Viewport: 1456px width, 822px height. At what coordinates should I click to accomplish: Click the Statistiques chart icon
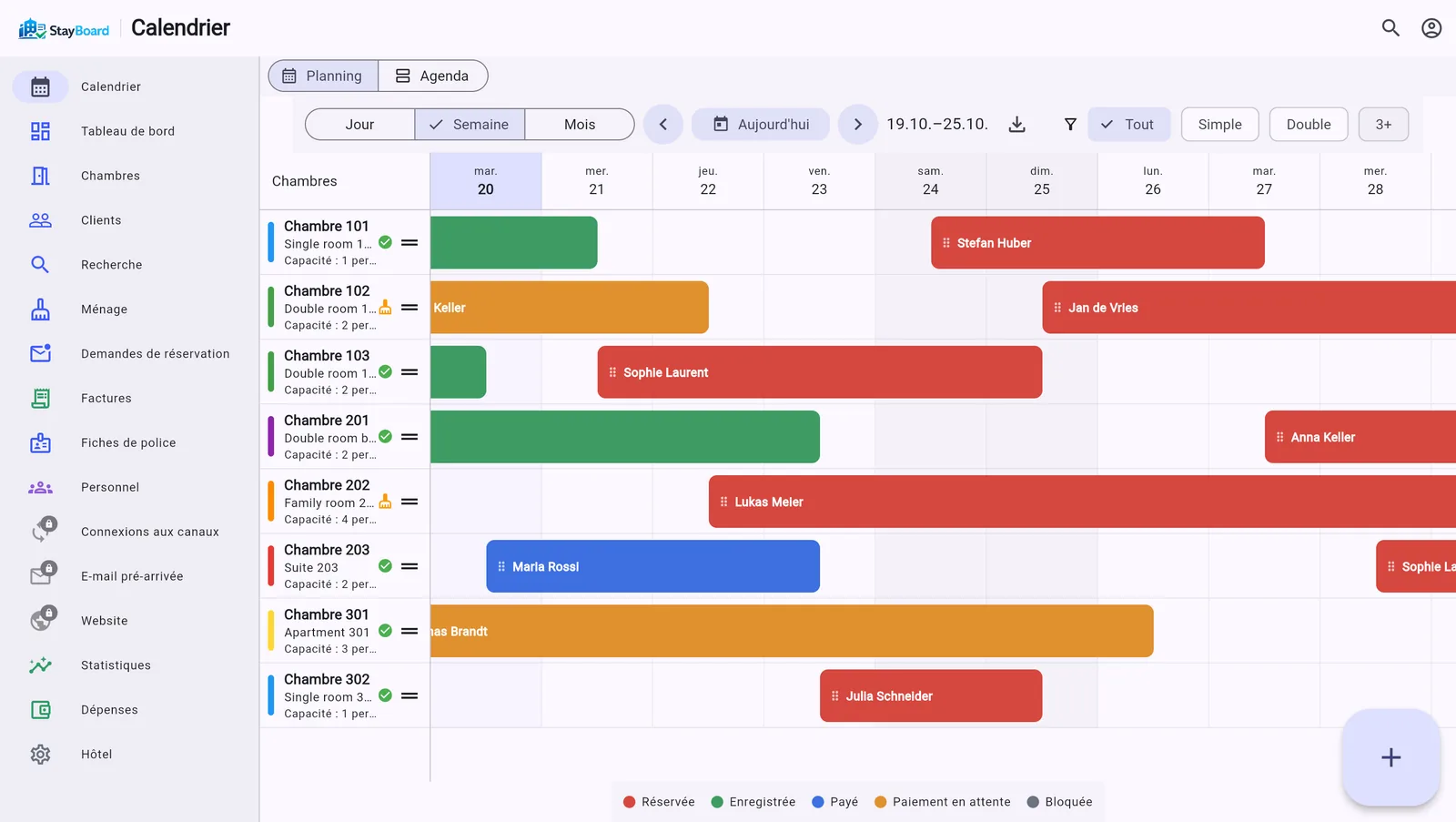pos(40,665)
